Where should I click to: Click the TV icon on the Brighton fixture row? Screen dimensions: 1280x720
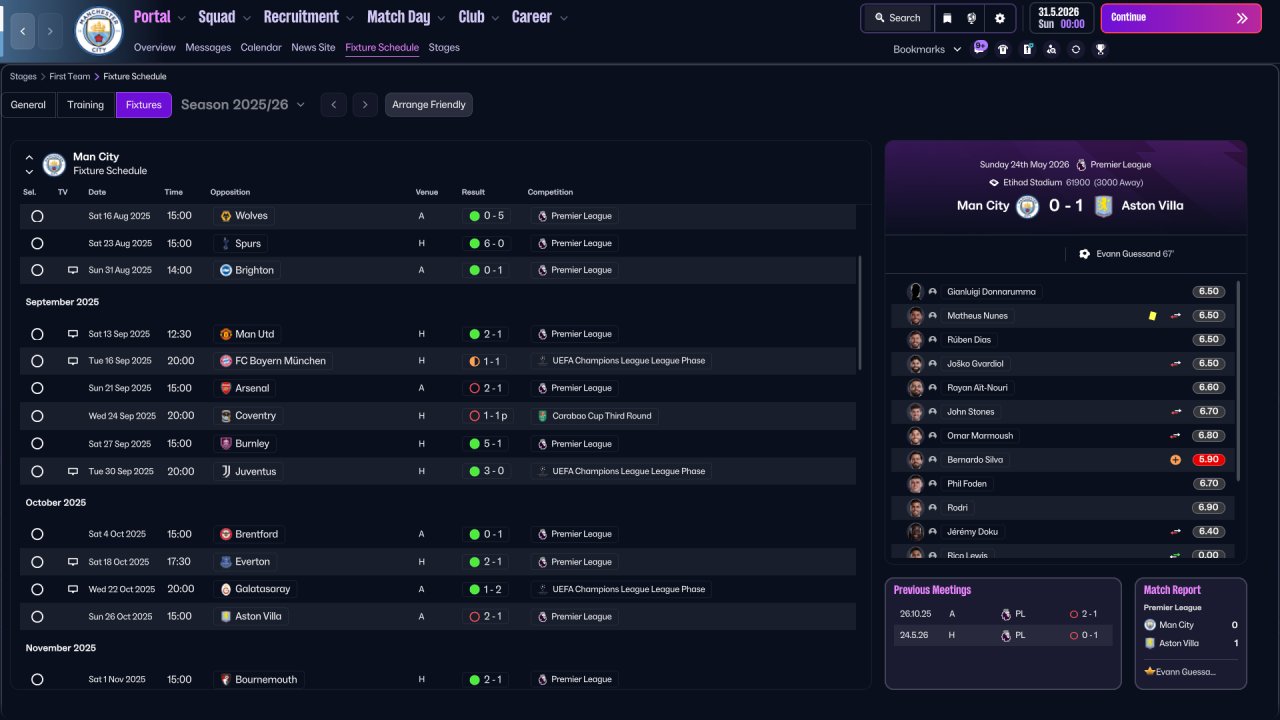tap(72, 270)
